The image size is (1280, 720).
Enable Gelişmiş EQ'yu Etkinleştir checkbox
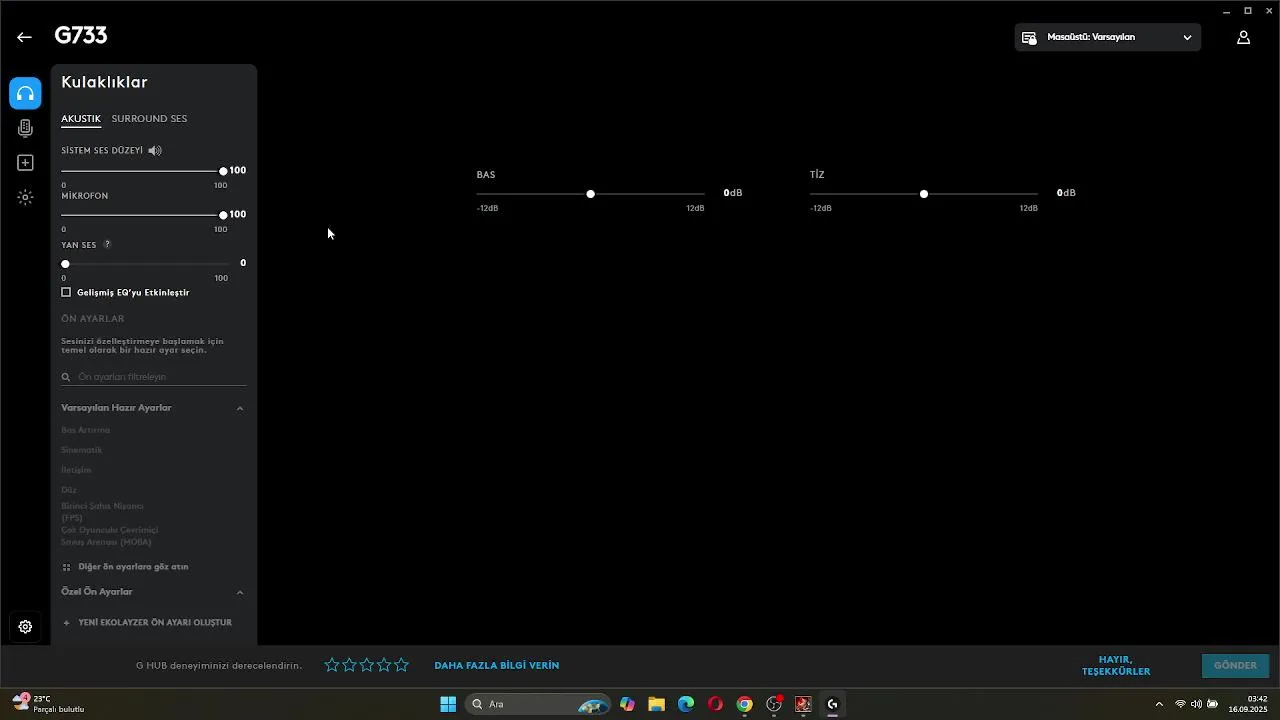tap(66, 293)
